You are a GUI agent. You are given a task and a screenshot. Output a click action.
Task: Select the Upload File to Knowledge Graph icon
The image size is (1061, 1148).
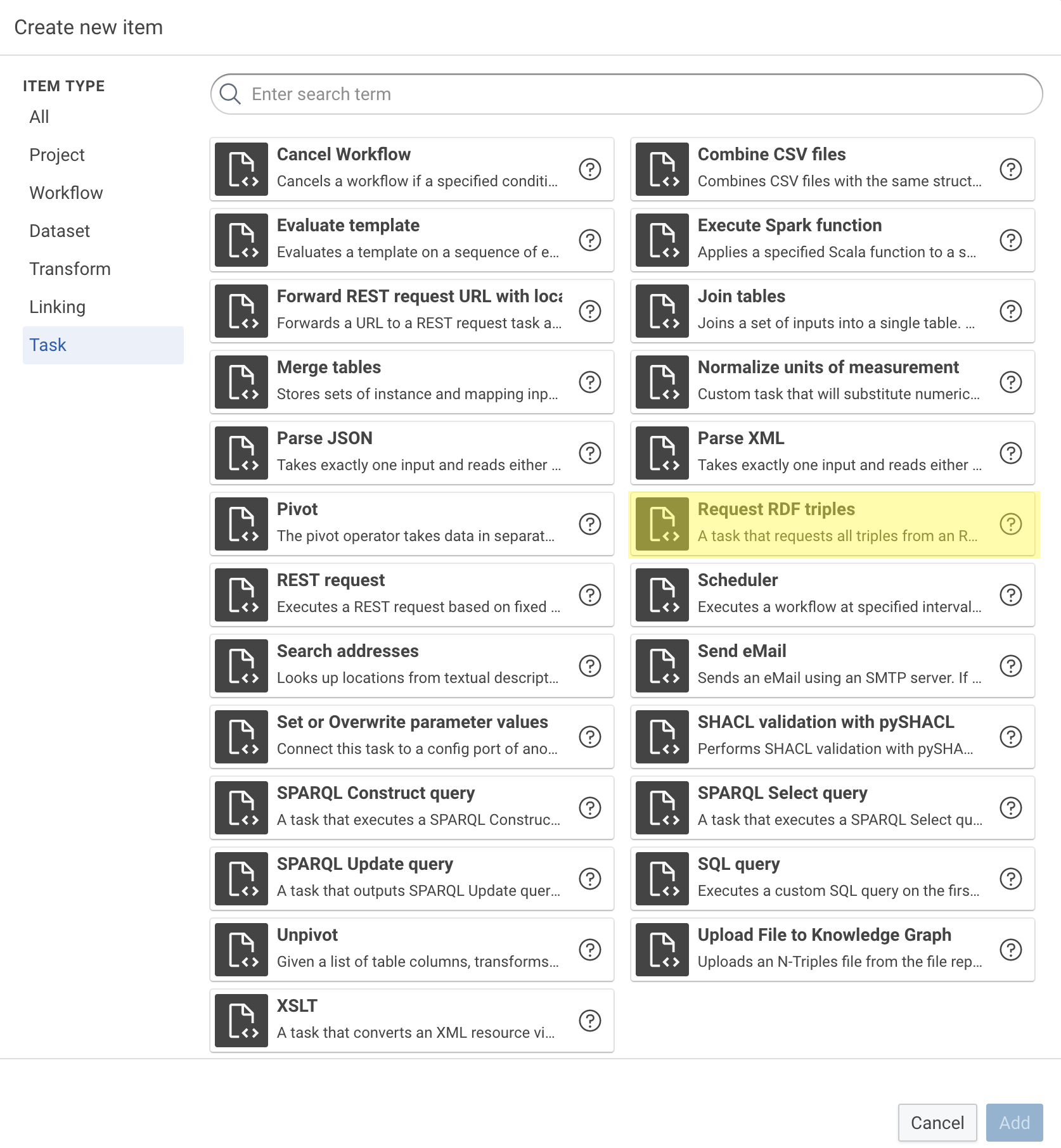pos(662,949)
